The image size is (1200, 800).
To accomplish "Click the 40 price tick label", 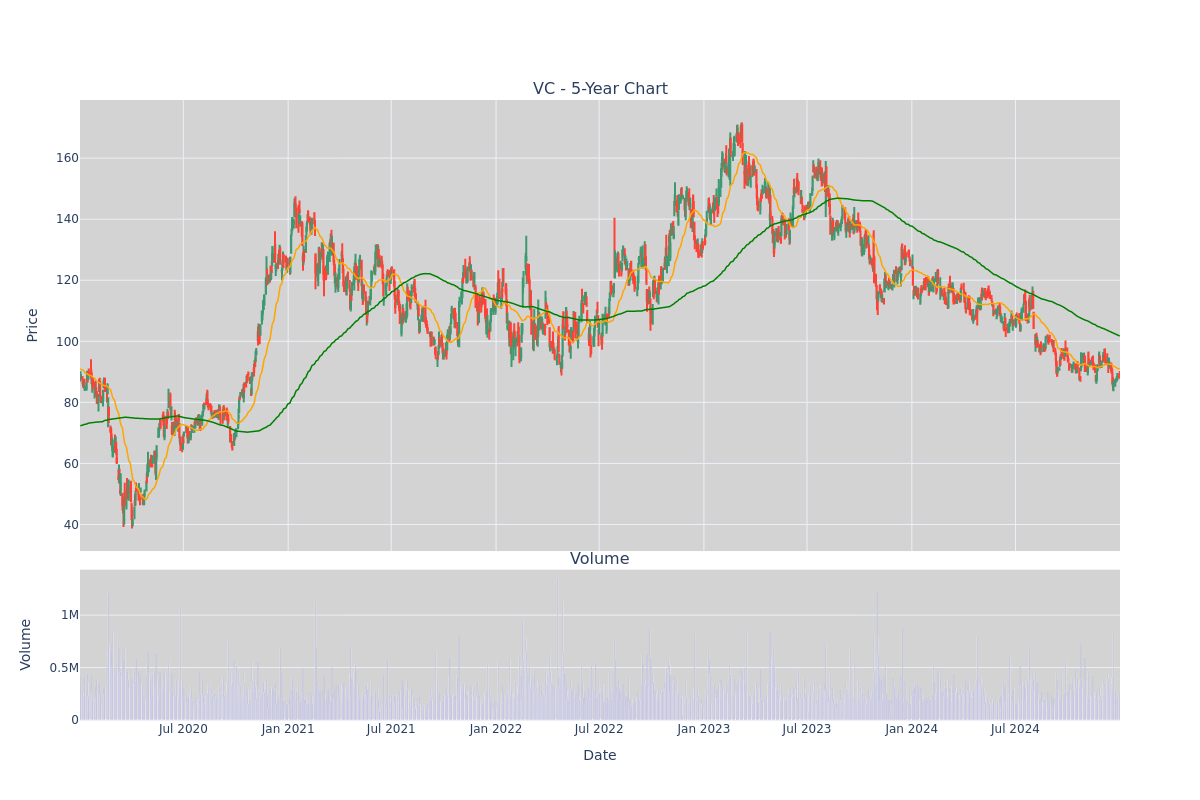I will [71, 525].
